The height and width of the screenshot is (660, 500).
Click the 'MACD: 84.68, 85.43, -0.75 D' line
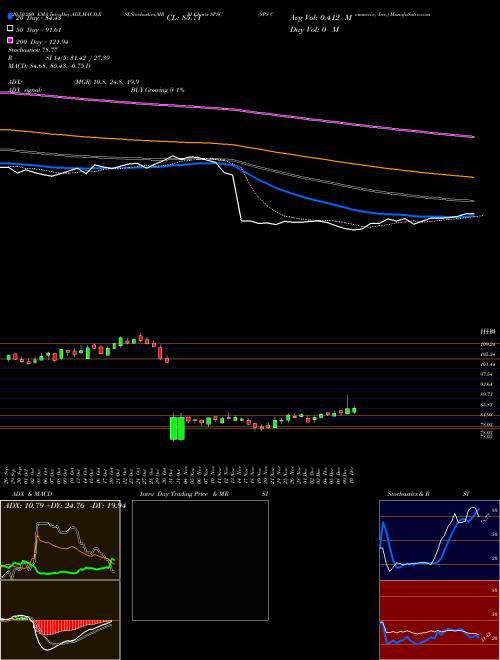(x=49, y=66)
